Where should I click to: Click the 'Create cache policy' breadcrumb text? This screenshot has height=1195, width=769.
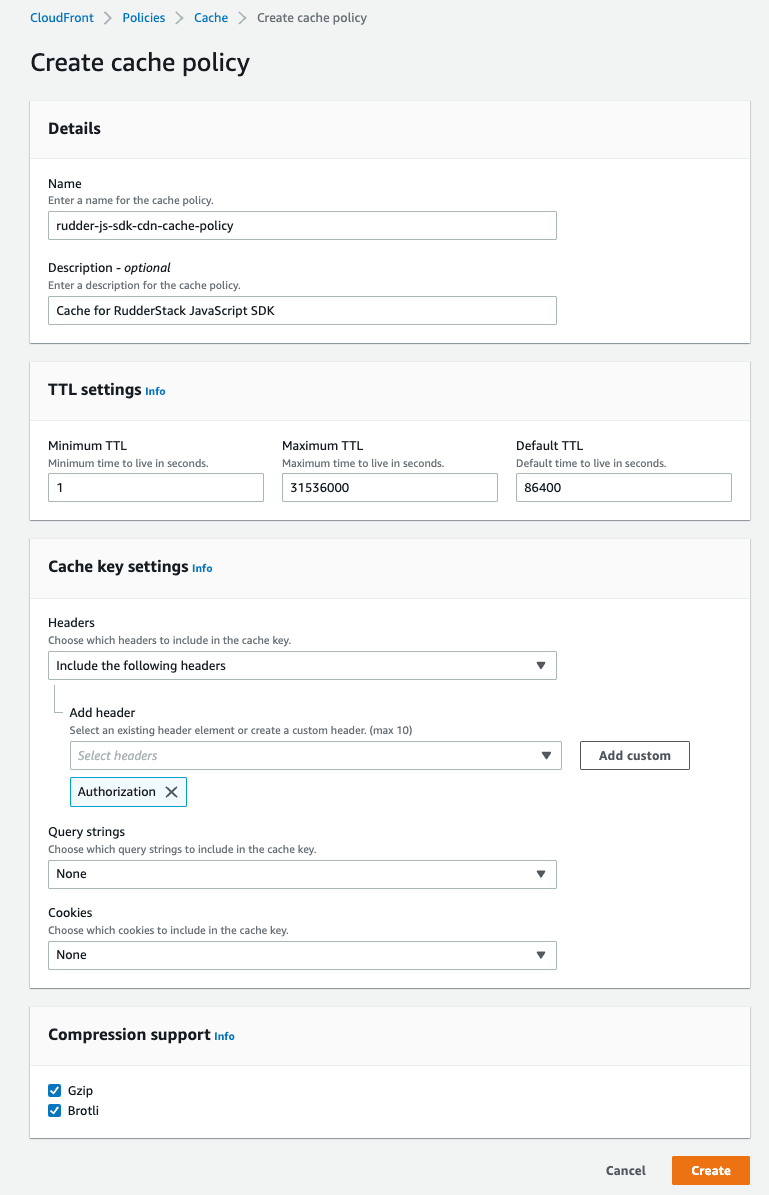(x=312, y=18)
